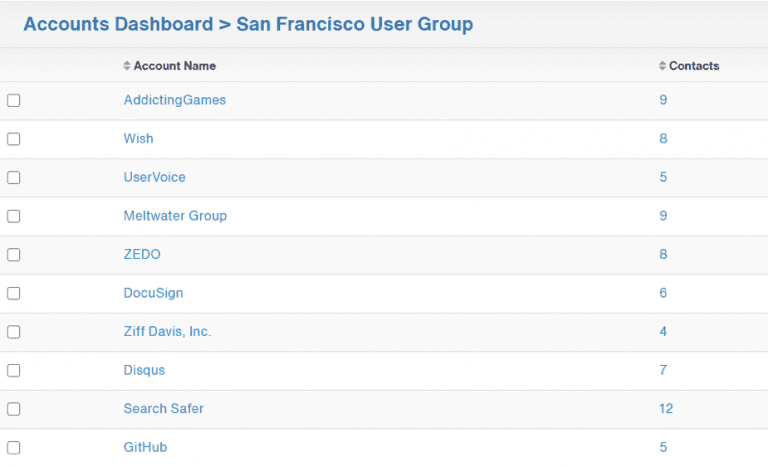Image resolution: width=768 pixels, height=467 pixels.
Task: View 12 contacts for Search Safer
Action: point(666,409)
